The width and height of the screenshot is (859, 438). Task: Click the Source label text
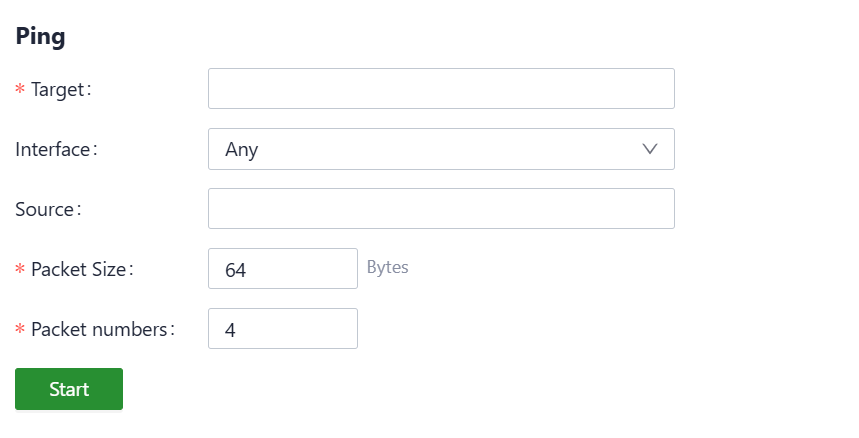coord(47,209)
